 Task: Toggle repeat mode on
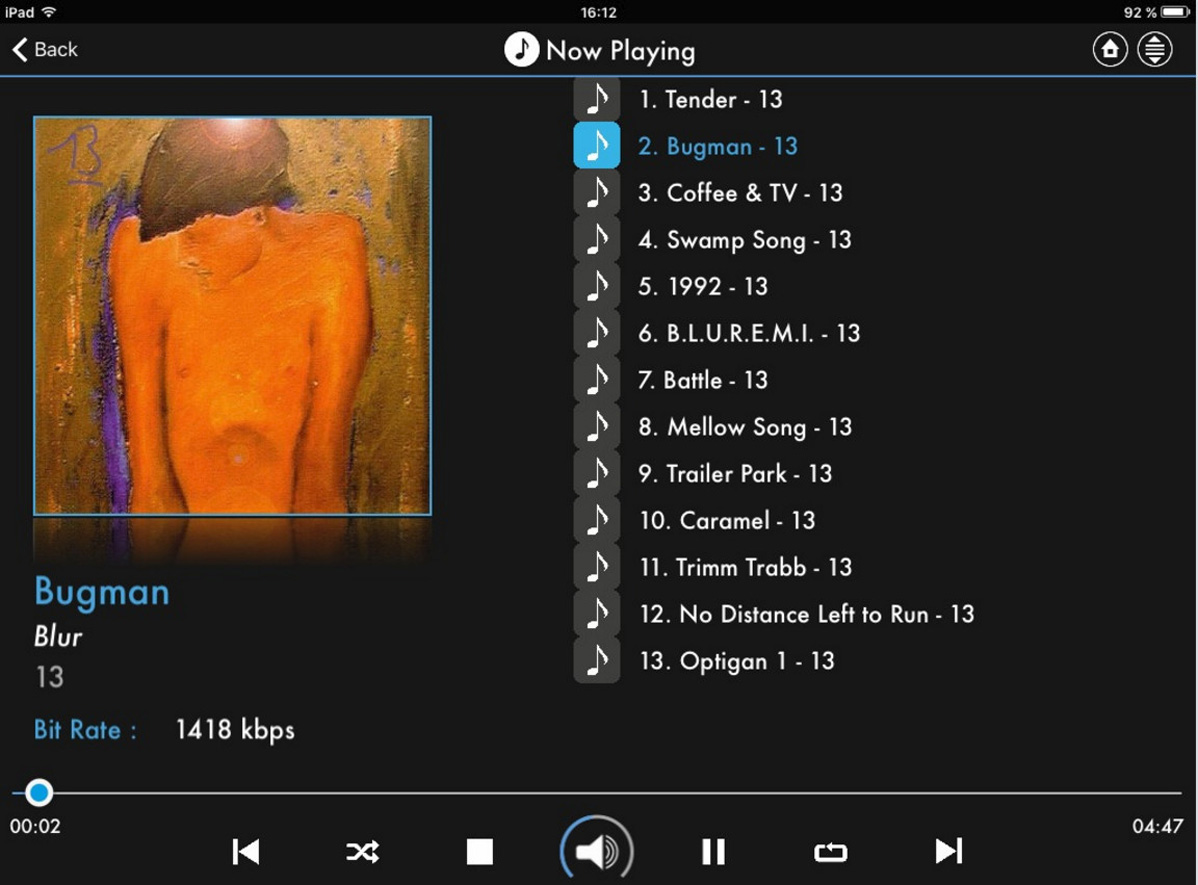point(830,851)
